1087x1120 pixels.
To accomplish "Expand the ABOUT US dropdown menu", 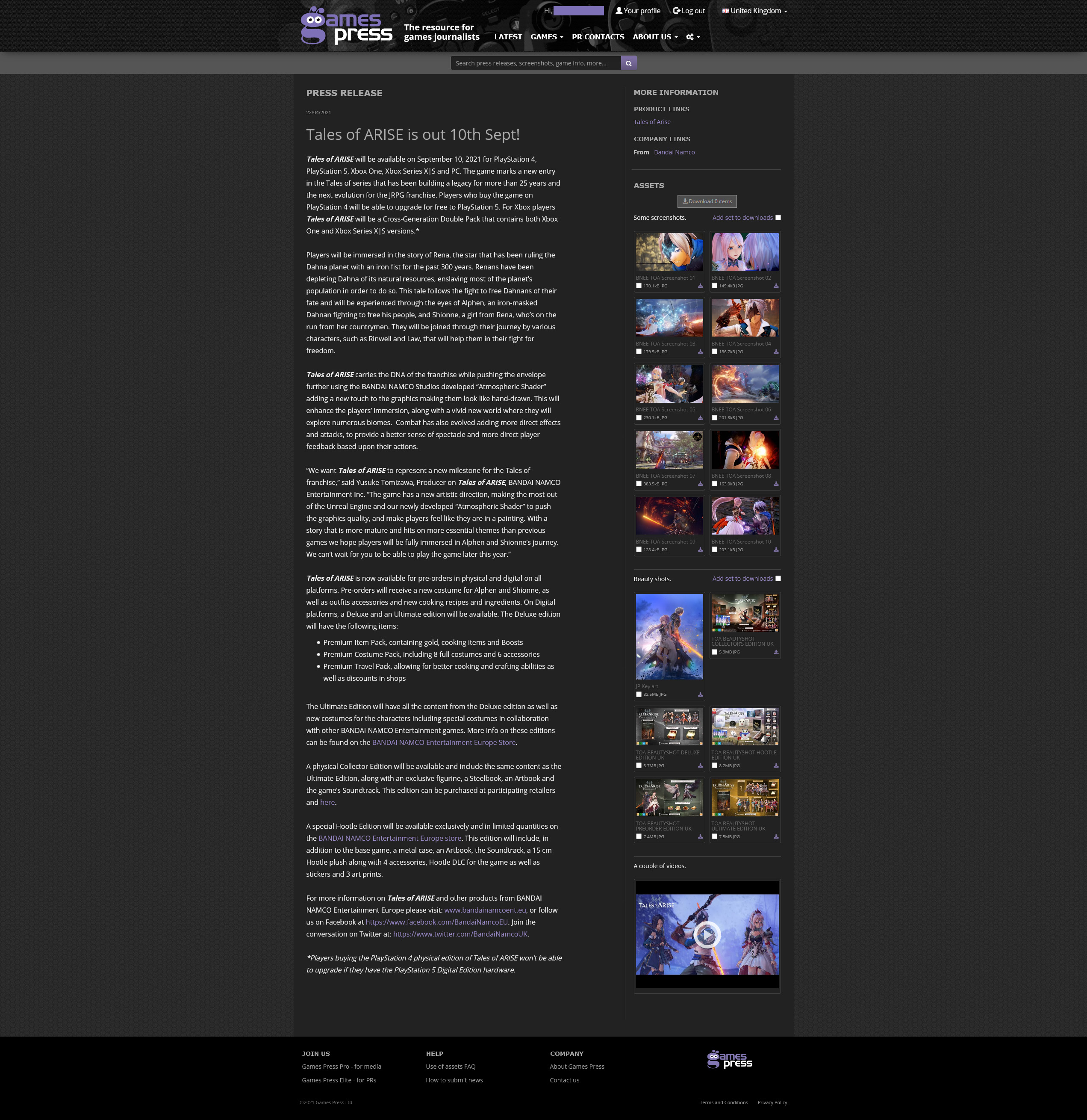I will pyautogui.click(x=655, y=37).
